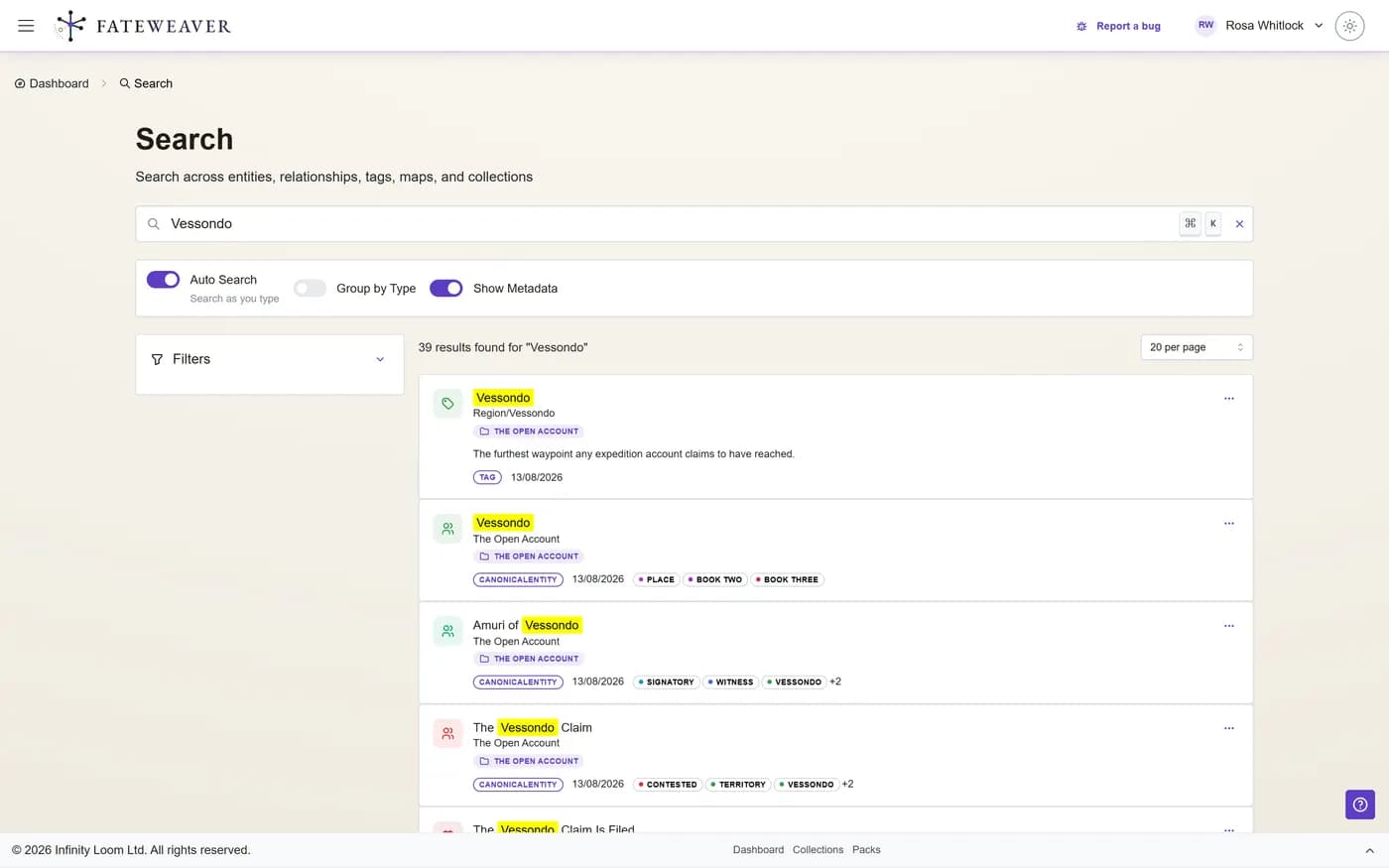The image size is (1389, 868).
Task: Click the TAG type badge
Action: 487,477
